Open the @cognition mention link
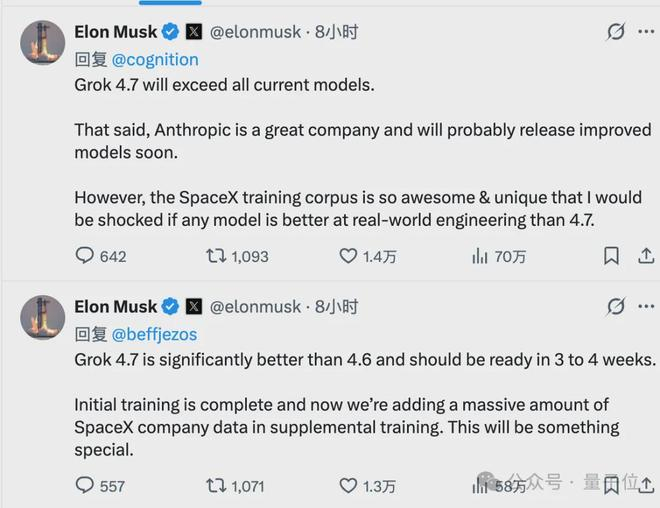This screenshot has width=660, height=508. (x=155, y=60)
